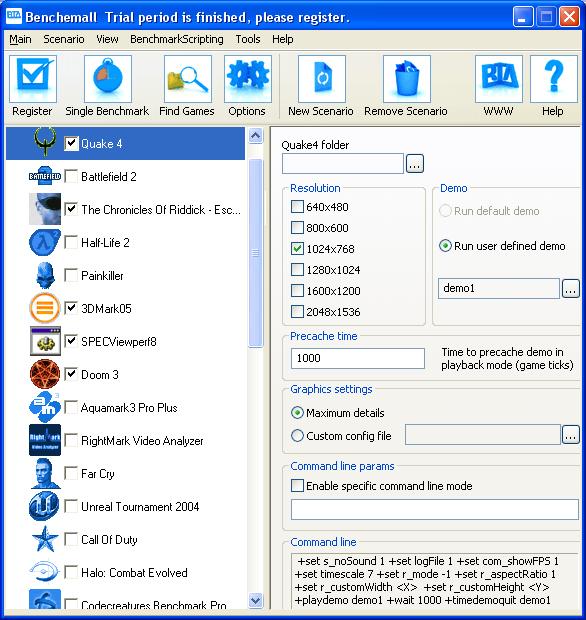The height and width of the screenshot is (620, 586).
Task: Enable the 800x600 resolution checkbox
Action: tap(297, 228)
